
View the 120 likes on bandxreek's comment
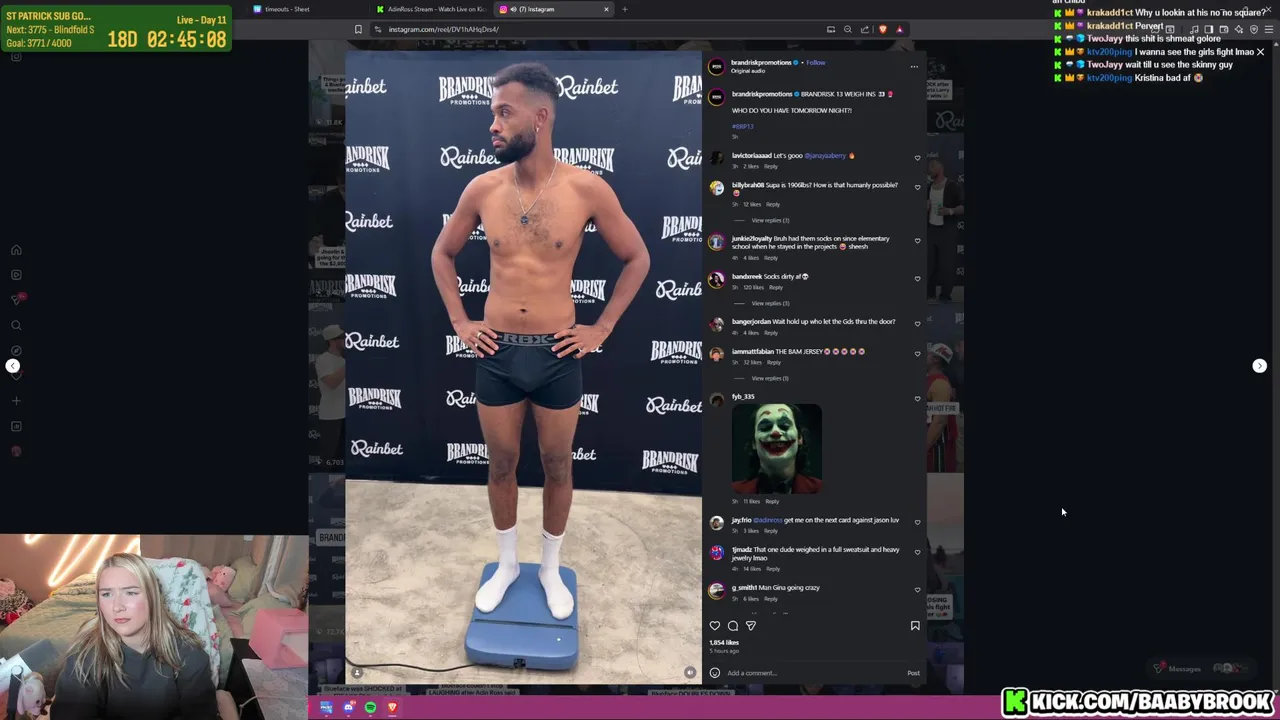click(753, 288)
